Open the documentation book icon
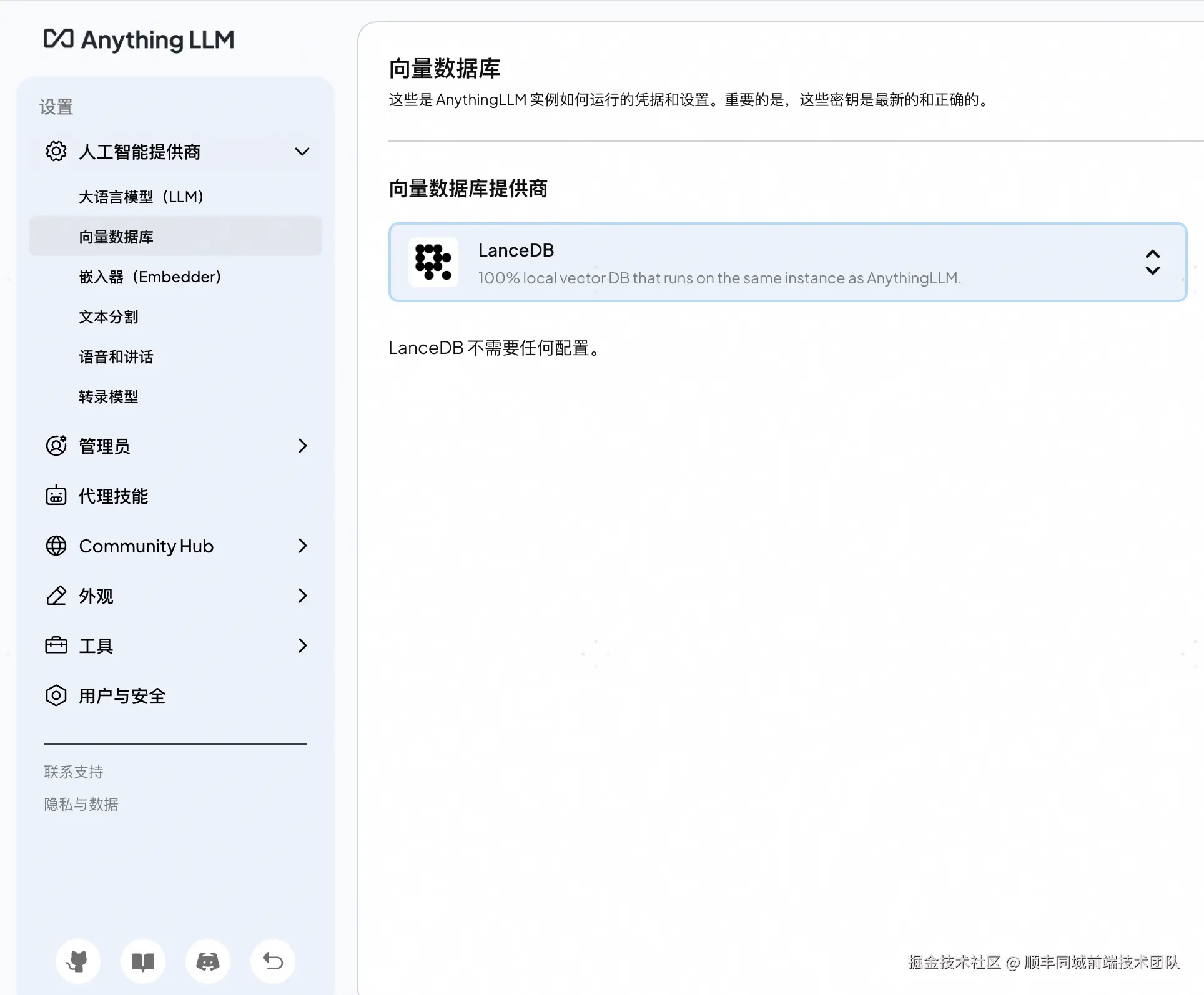Image resolution: width=1204 pixels, height=995 pixels. coord(143,961)
